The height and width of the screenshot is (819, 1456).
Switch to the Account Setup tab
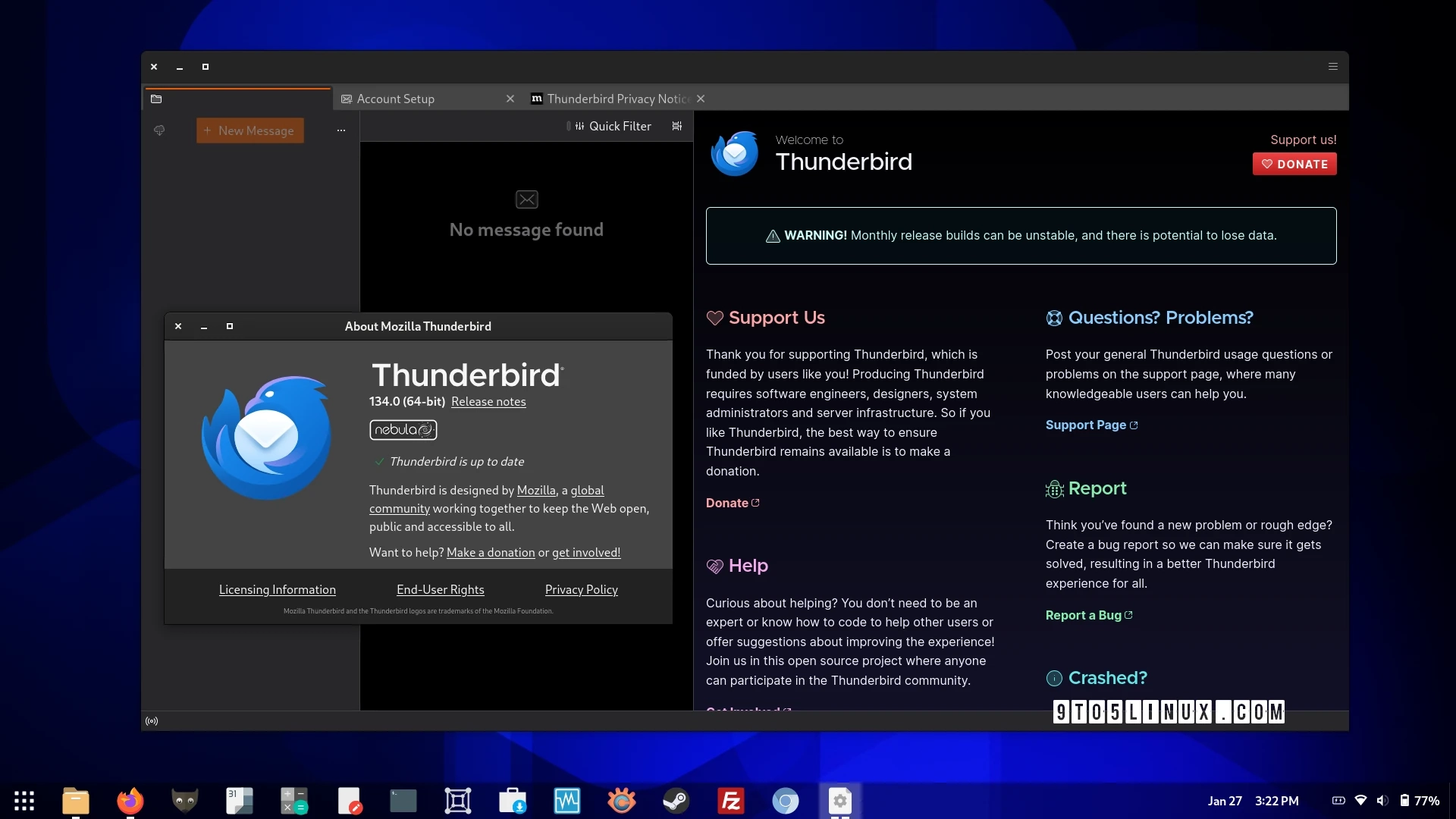click(395, 99)
